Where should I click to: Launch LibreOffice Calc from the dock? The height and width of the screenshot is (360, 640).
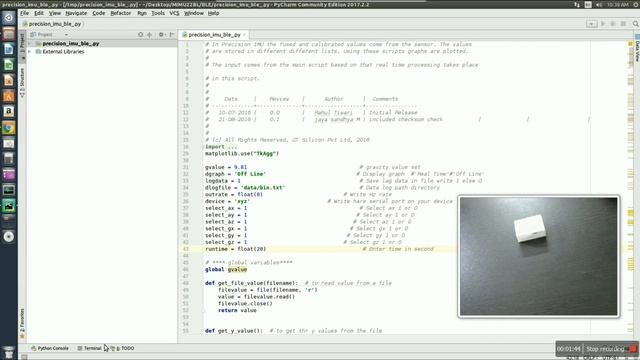pos(9,65)
